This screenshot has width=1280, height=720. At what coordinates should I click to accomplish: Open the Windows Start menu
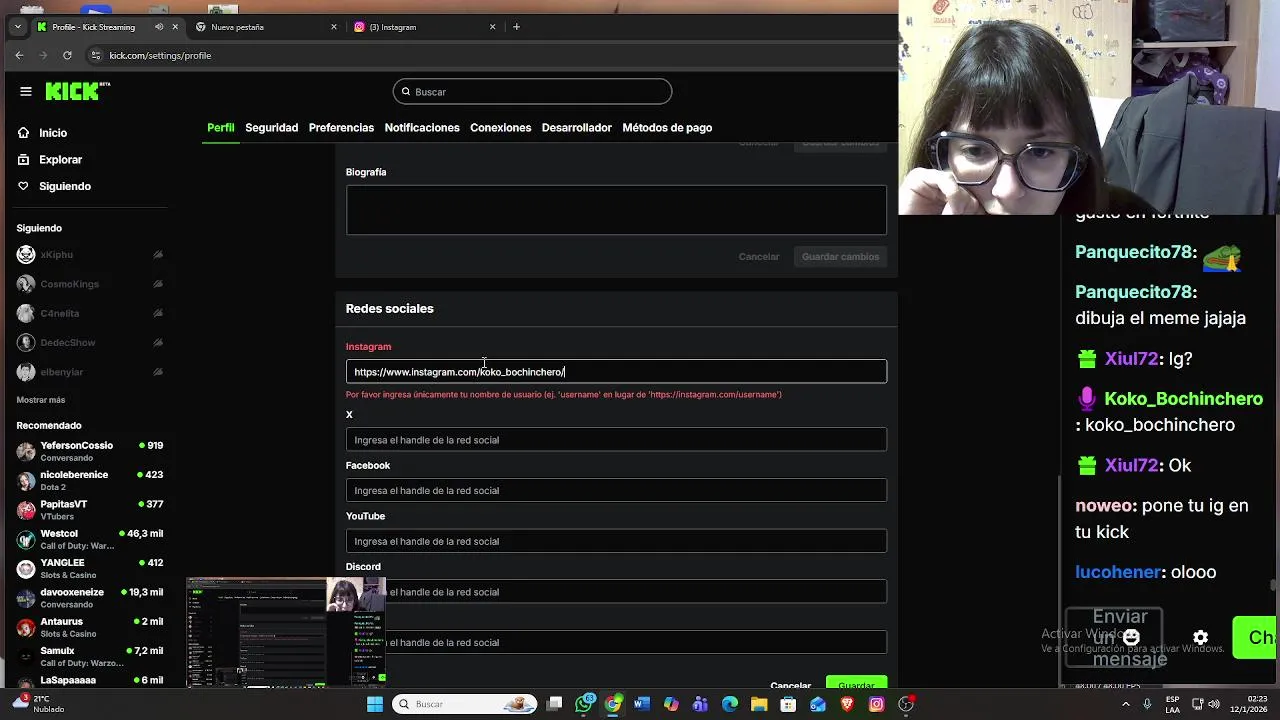(374, 704)
